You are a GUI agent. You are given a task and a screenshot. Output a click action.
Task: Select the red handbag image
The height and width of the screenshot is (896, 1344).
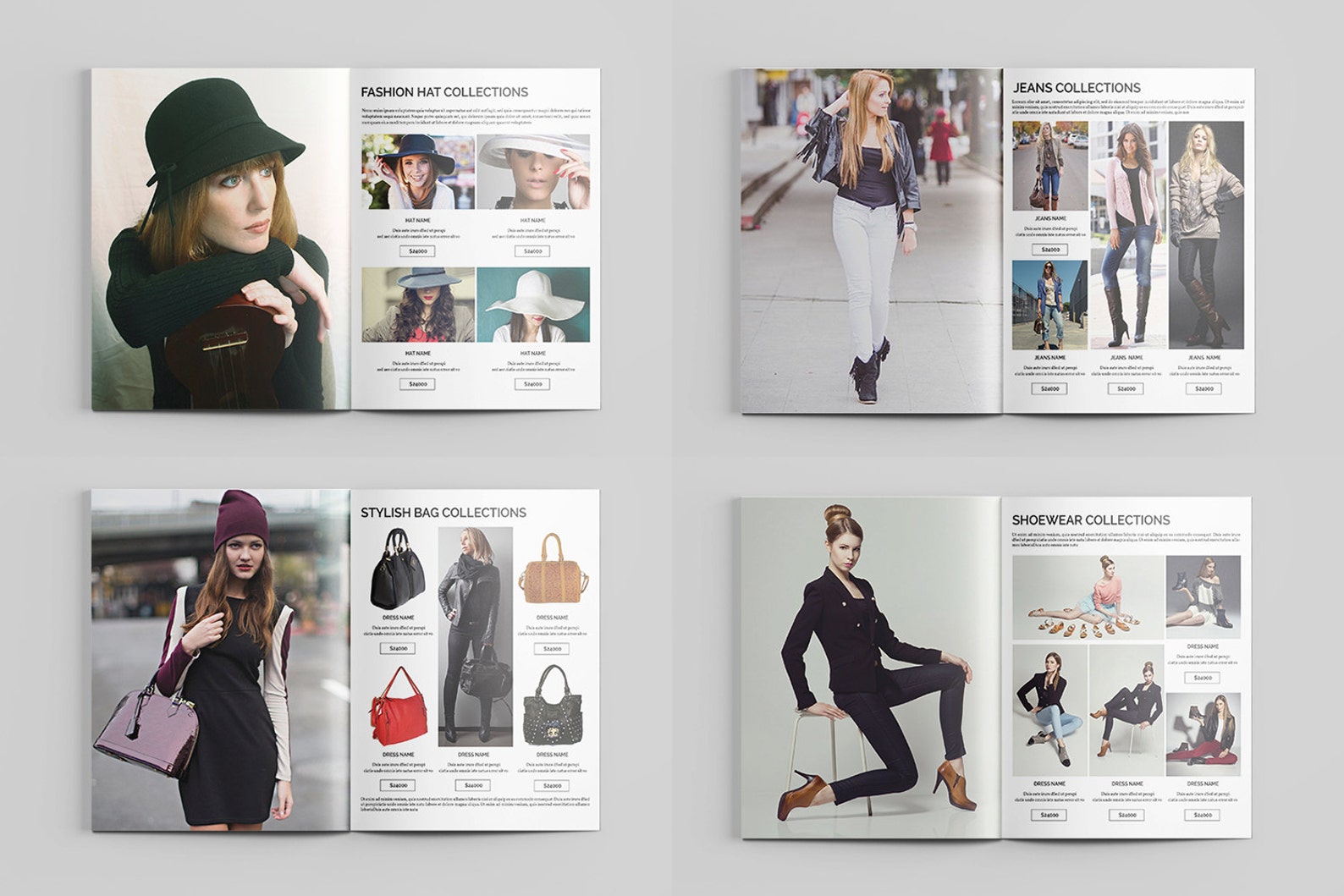coord(398,706)
